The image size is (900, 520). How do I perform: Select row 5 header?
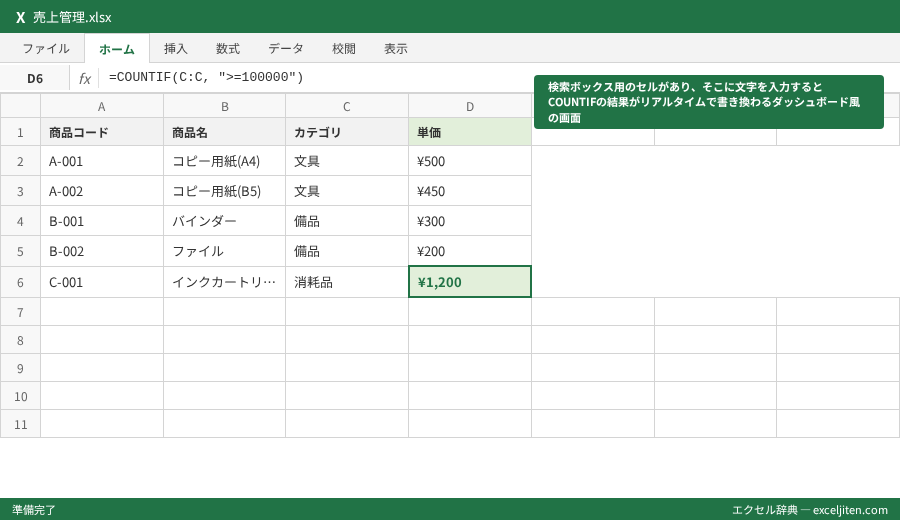pyautogui.click(x=20, y=251)
